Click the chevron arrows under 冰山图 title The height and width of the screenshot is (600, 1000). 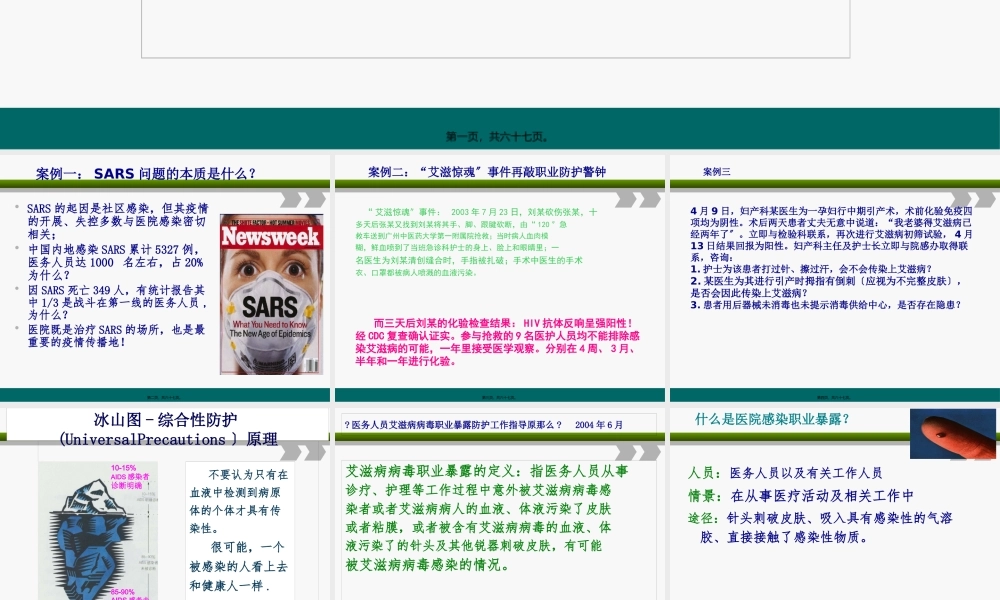[305, 451]
